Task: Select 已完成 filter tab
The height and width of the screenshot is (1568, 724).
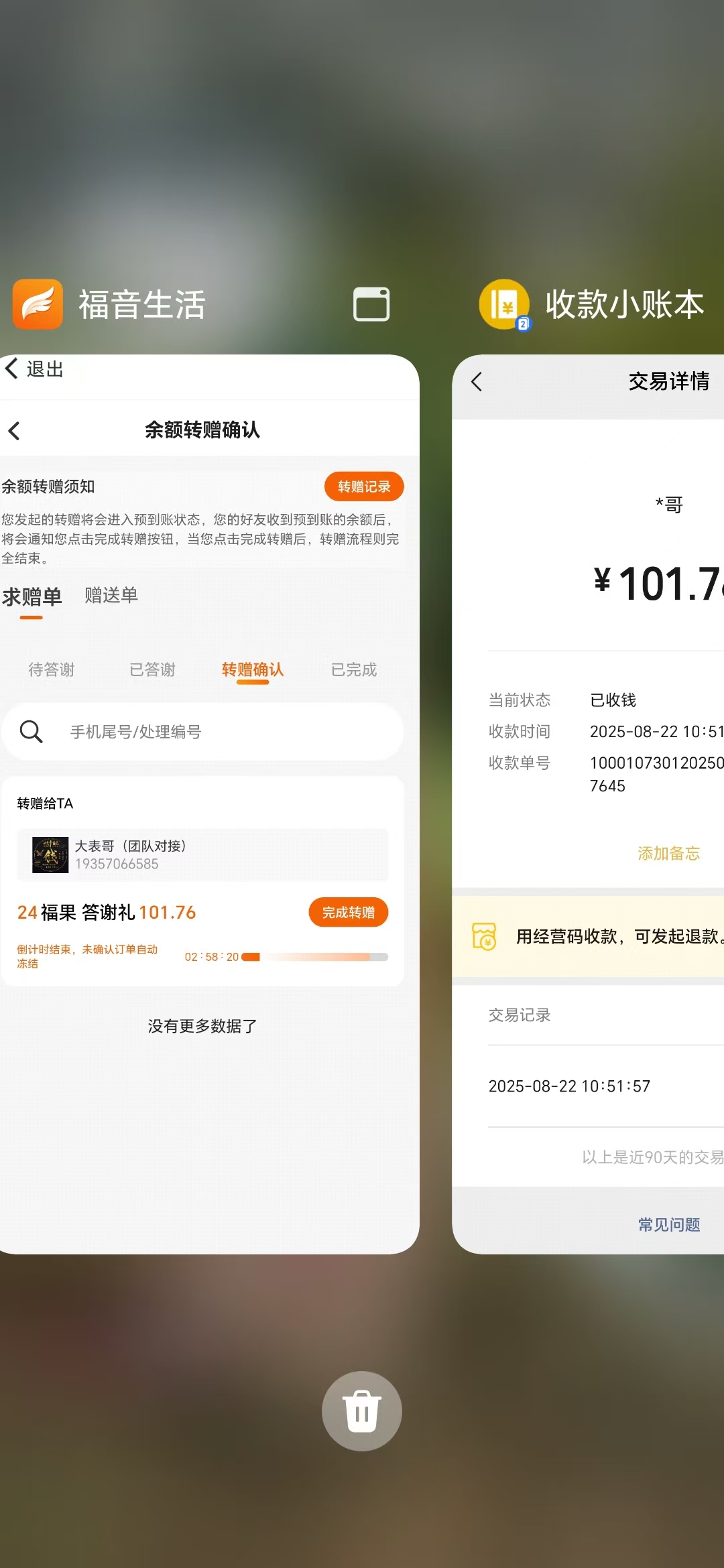Action: pyautogui.click(x=354, y=669)
